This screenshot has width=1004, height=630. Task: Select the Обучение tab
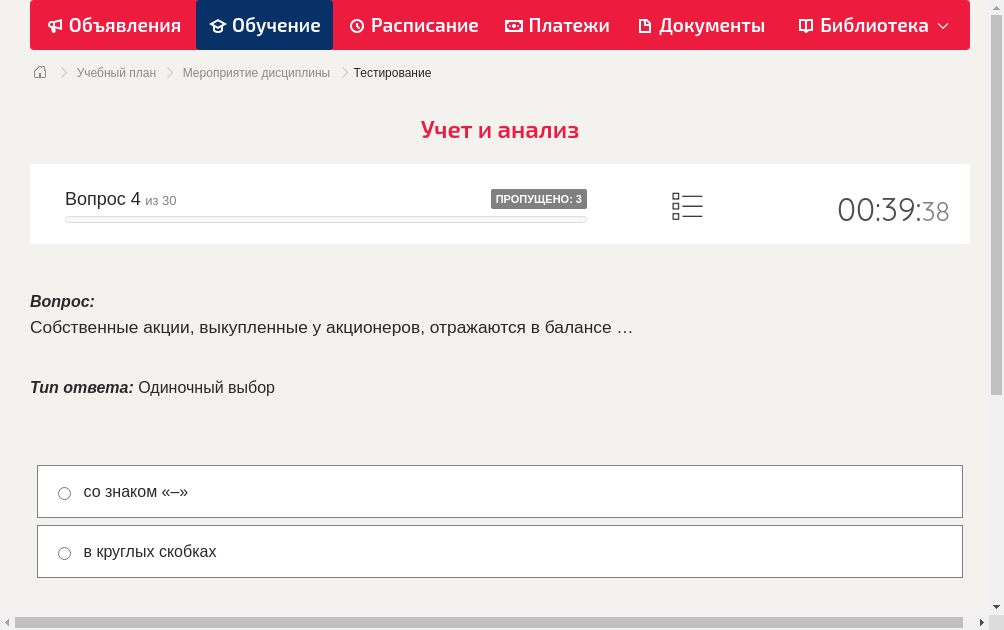point(264,25)
